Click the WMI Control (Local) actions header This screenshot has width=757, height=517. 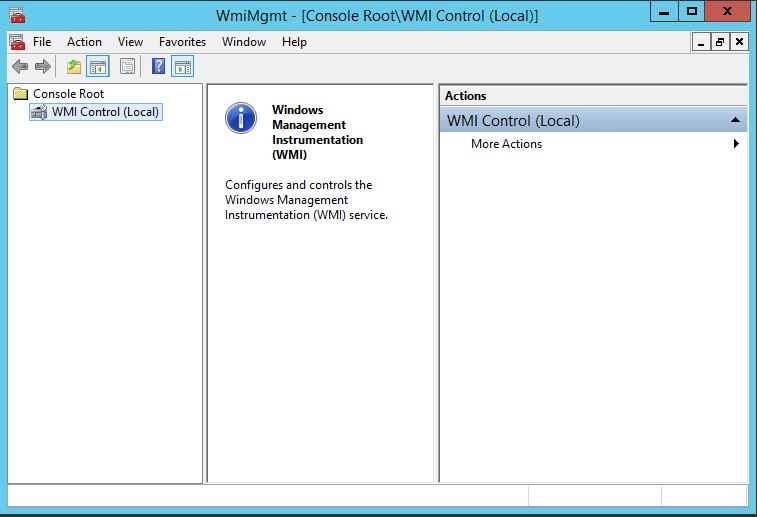(593, 120)
